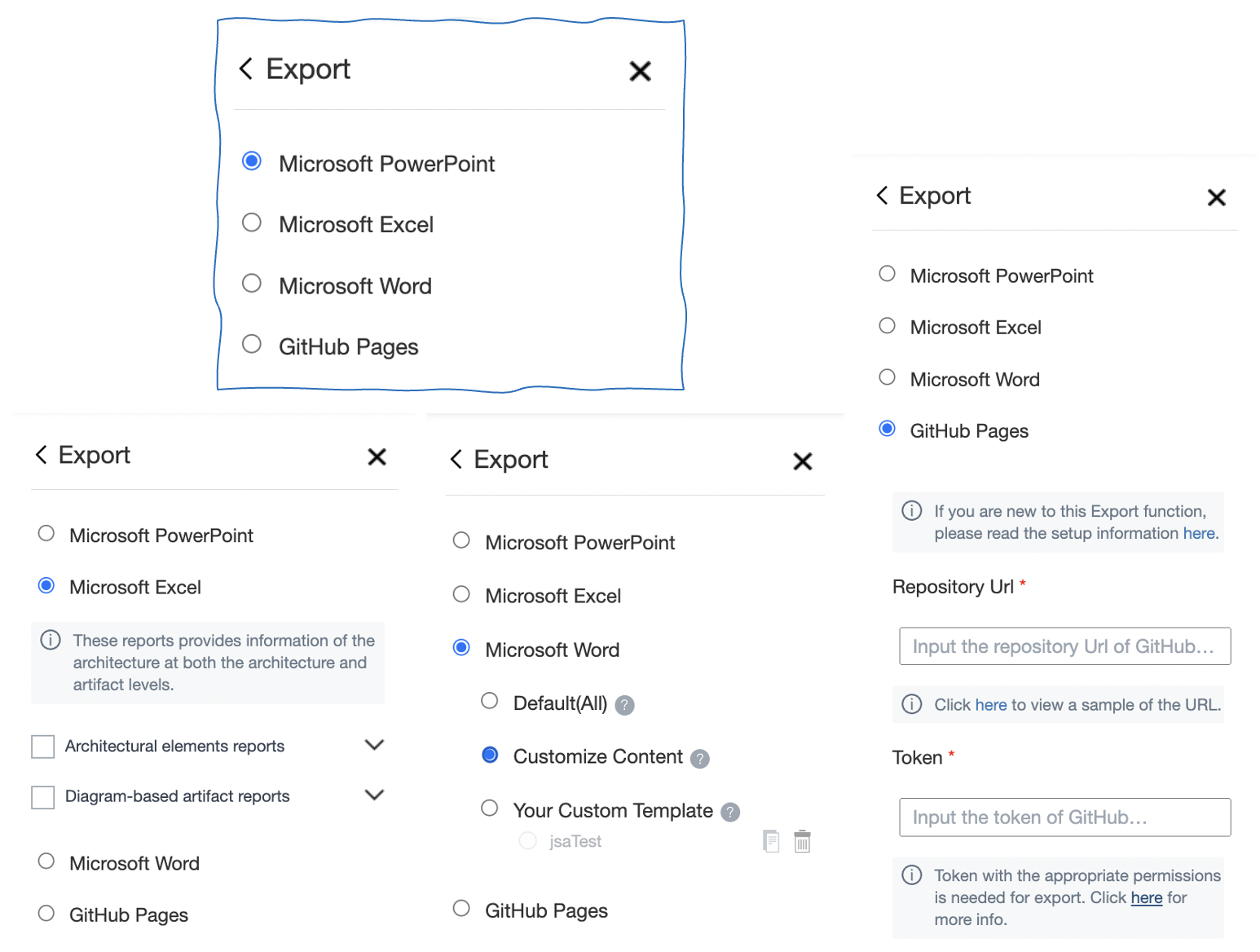Click the selected Microsoft Excel radio button

[46, 585]
